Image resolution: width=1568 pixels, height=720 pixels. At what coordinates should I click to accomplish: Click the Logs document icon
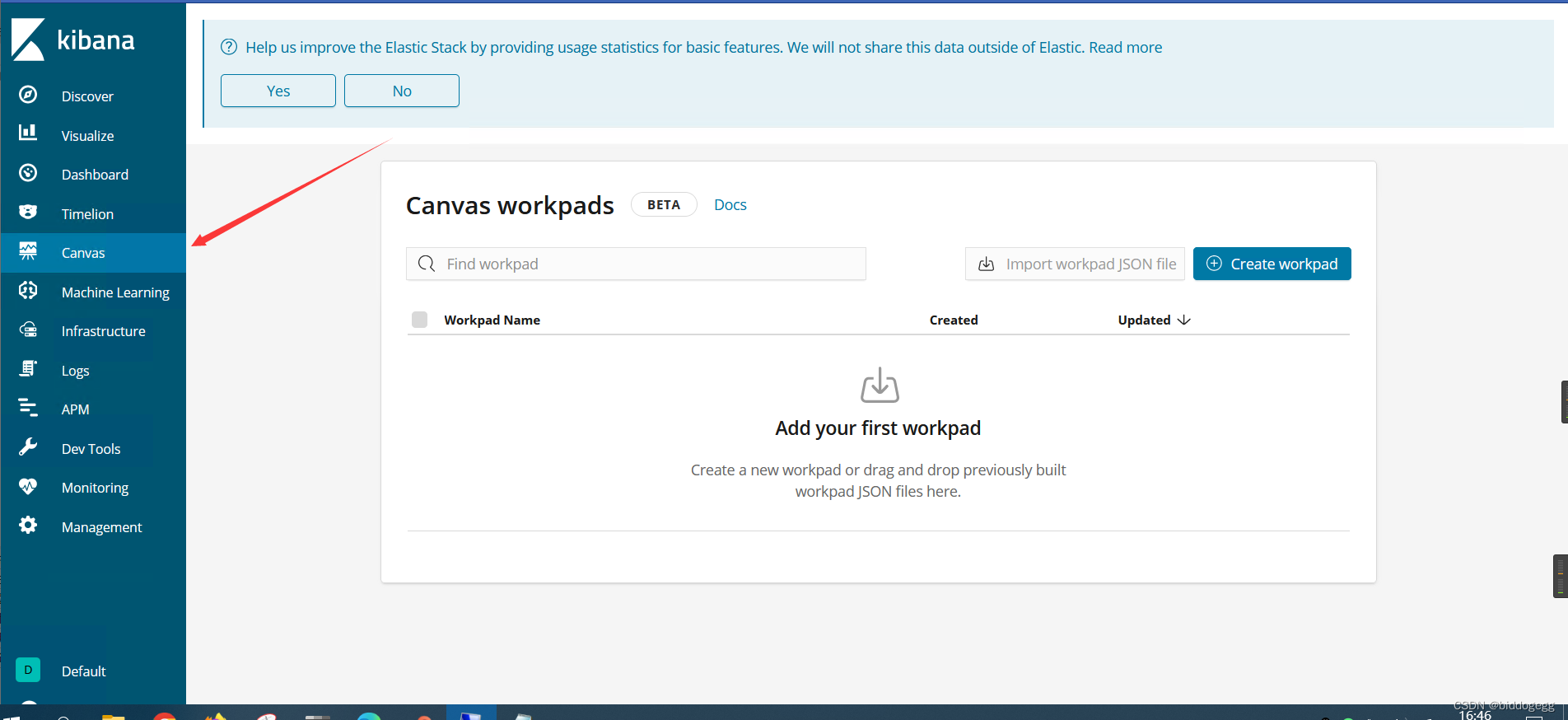(28, 368)
